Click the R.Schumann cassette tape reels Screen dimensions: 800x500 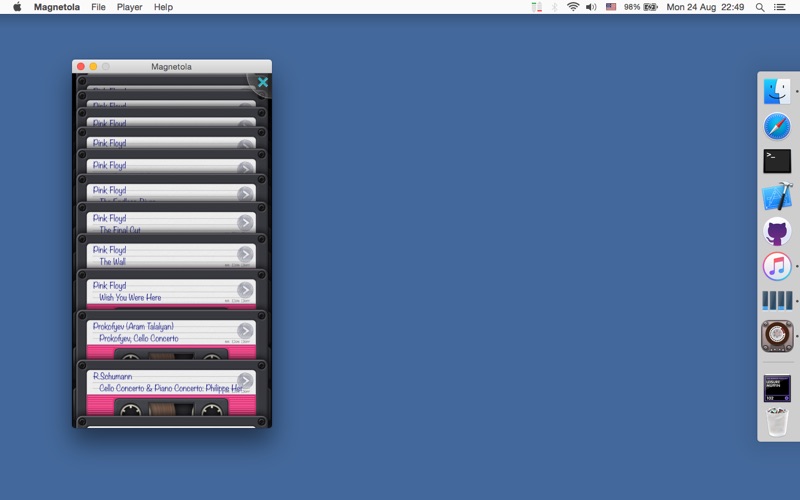point(171,409)
